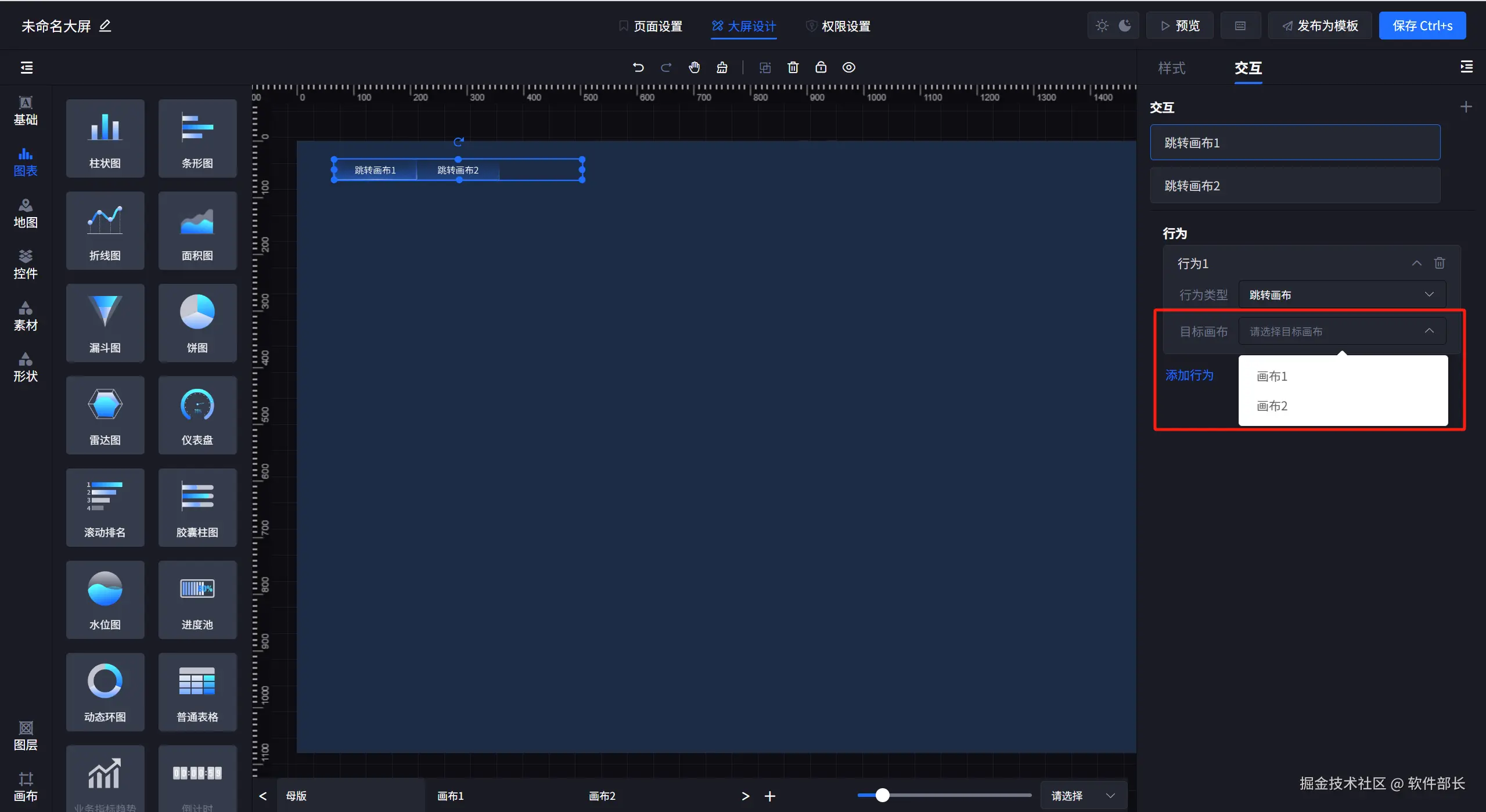
Task: Click the undo arrow icon
Action: (638, 67)
